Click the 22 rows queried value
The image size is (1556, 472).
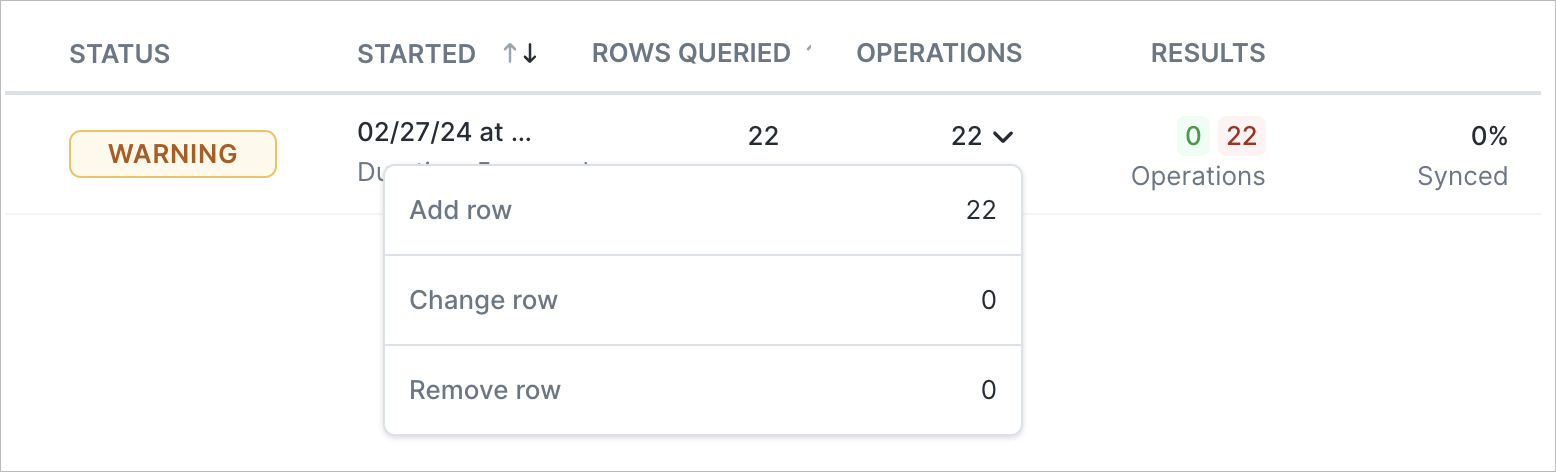(x=763, y=136)
